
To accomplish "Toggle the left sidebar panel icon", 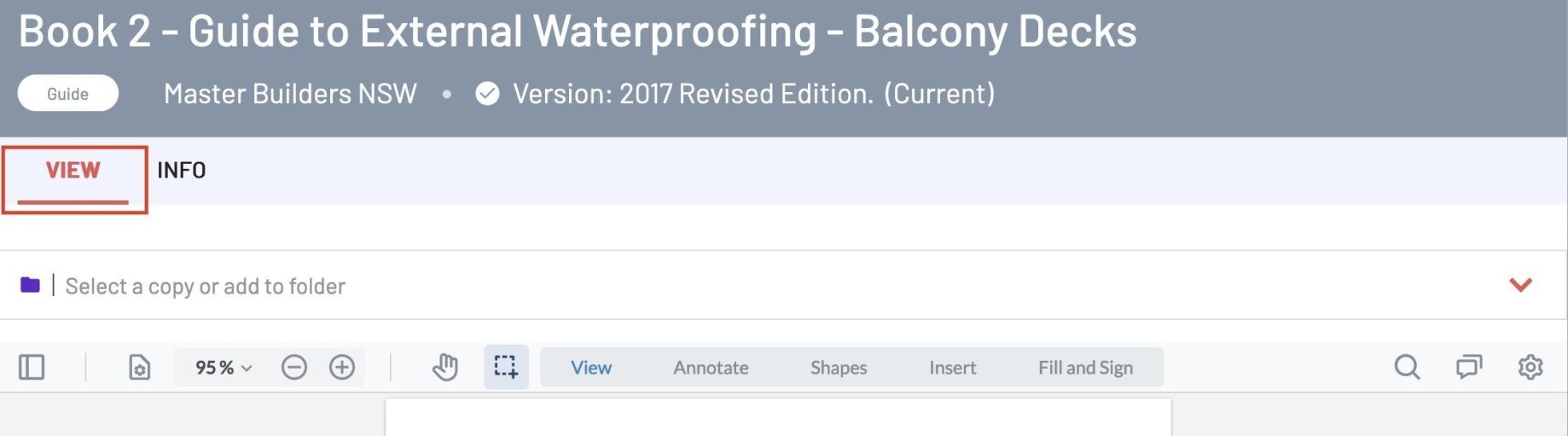I will tap(32, 368).
